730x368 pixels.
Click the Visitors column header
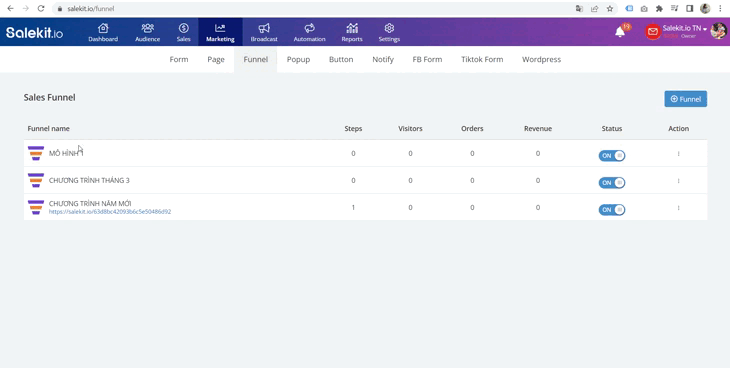tap(410, 129)
